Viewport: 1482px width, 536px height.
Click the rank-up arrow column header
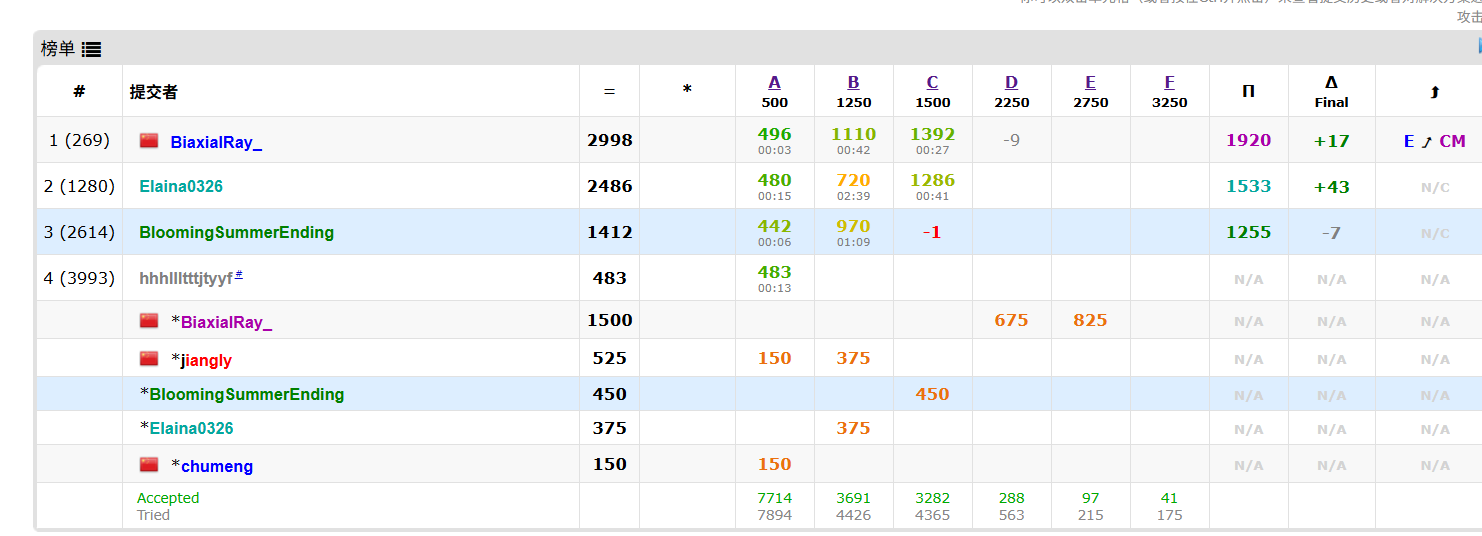[1434, 92]
